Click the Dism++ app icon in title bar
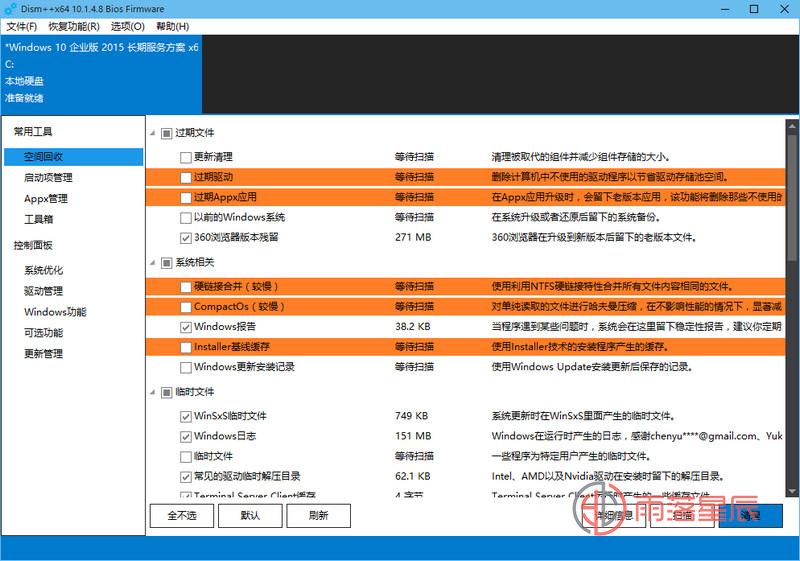 (10, 9)
